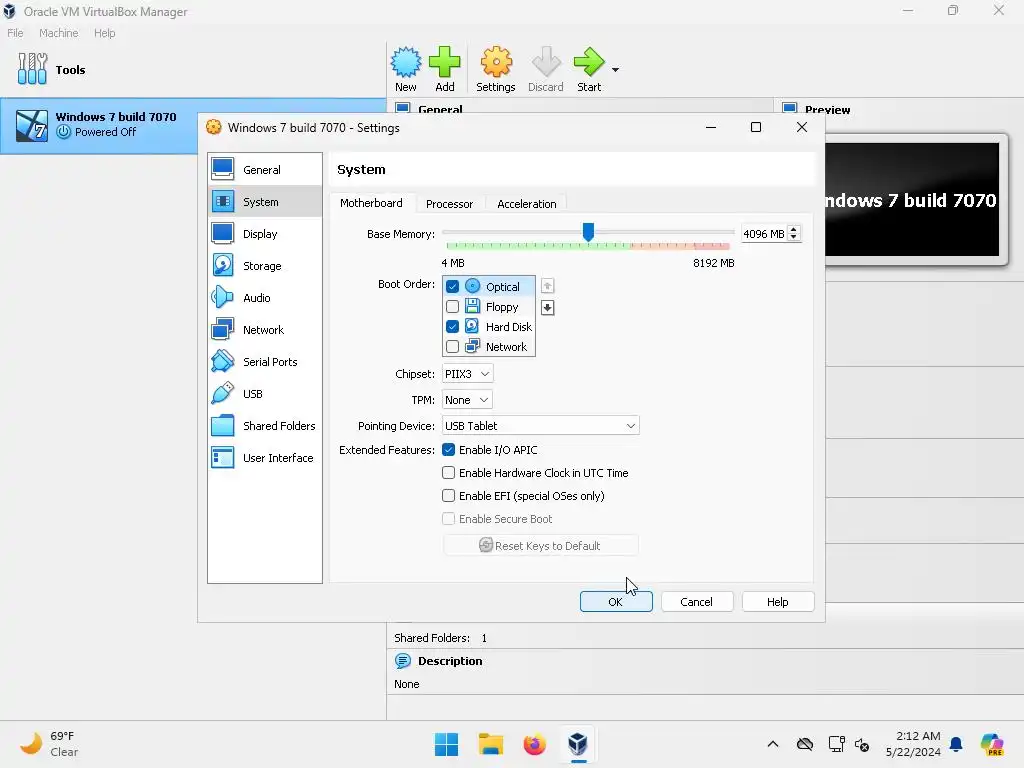This screenshot has width=1024, height=768.
Task: Enable EFI (special OSes only)
Action: coord(449,496)
